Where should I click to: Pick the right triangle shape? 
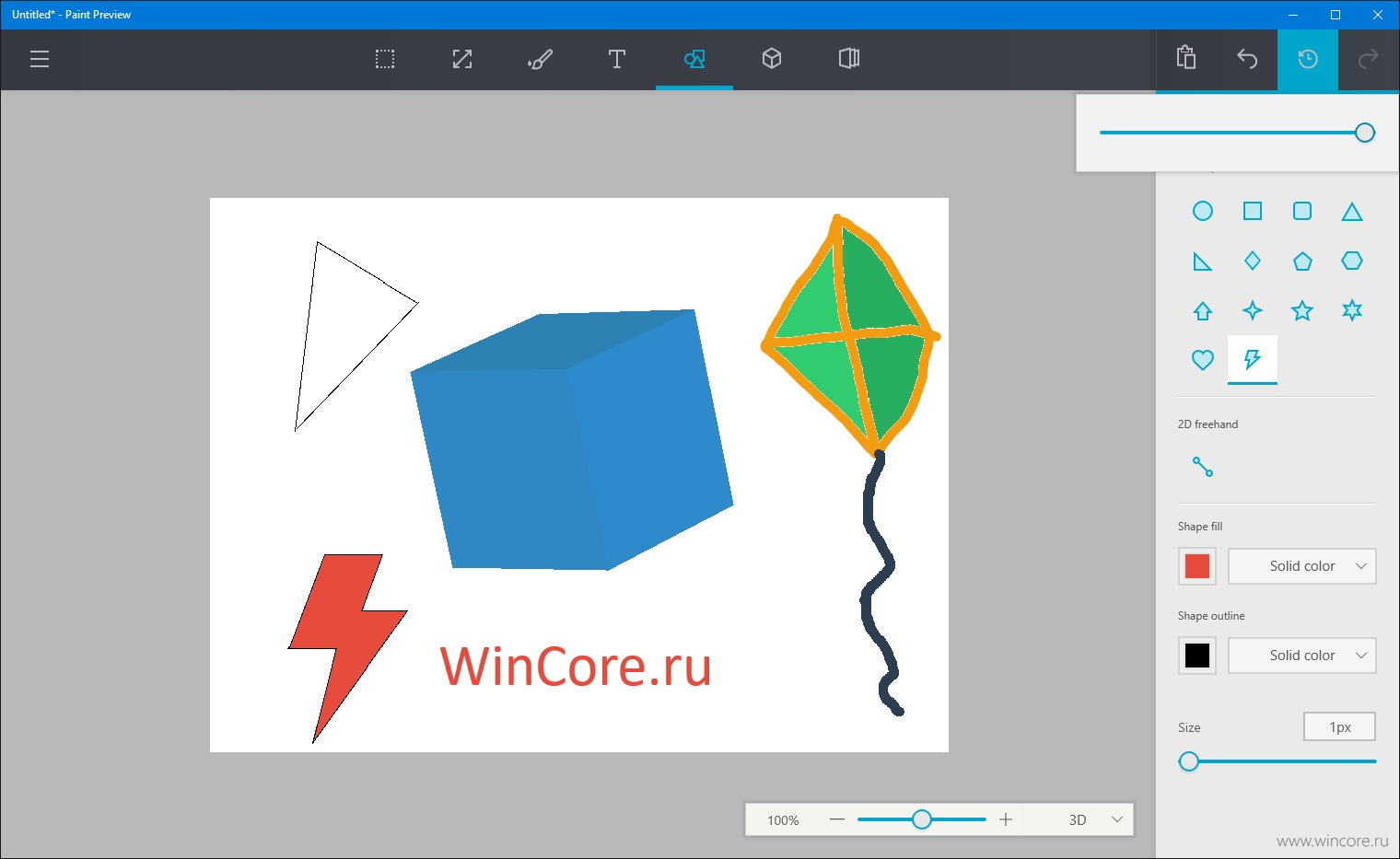pyautogui.click(x=1203, y=261)
